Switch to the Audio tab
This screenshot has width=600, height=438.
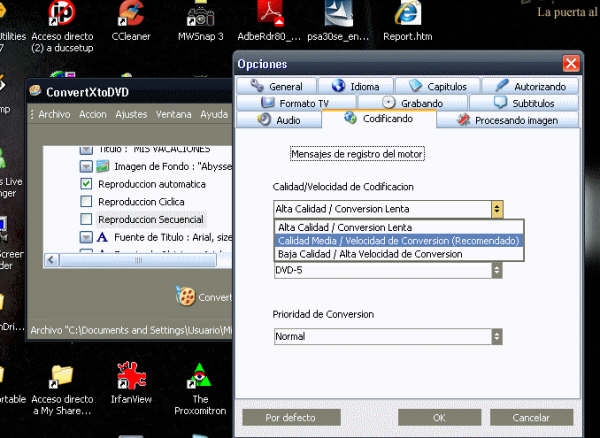(x=279, y=120)
